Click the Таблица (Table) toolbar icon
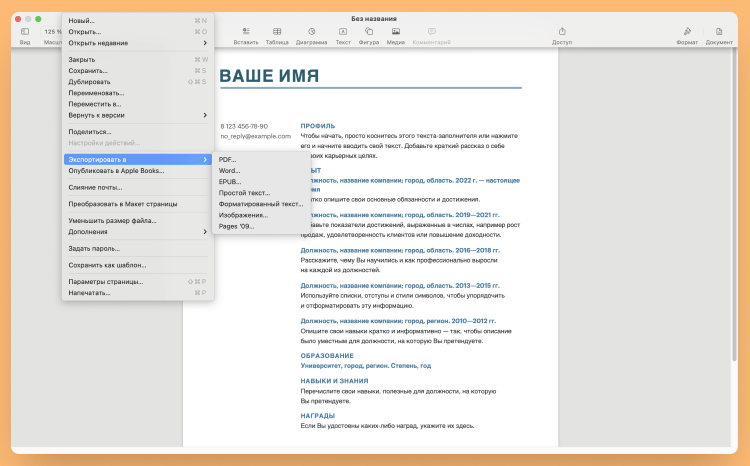Viewport: 750px width, 466px height. pyautogui.click(x=277, y=32)
